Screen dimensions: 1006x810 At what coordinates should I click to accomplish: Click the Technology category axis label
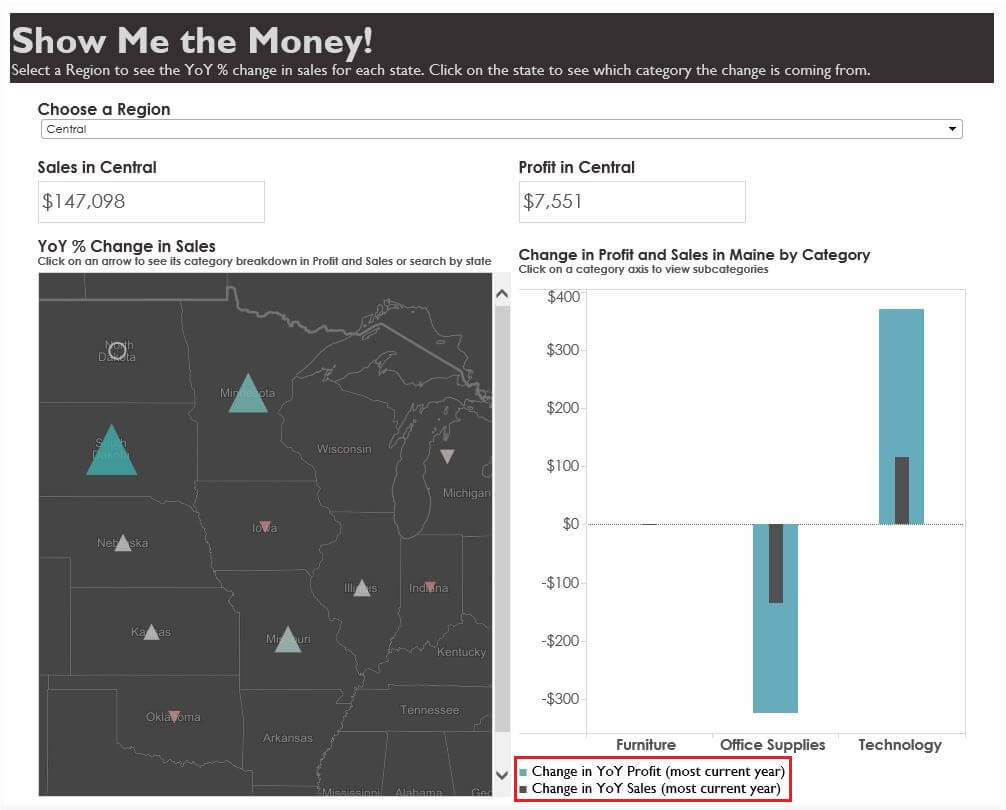pos(899,744)
